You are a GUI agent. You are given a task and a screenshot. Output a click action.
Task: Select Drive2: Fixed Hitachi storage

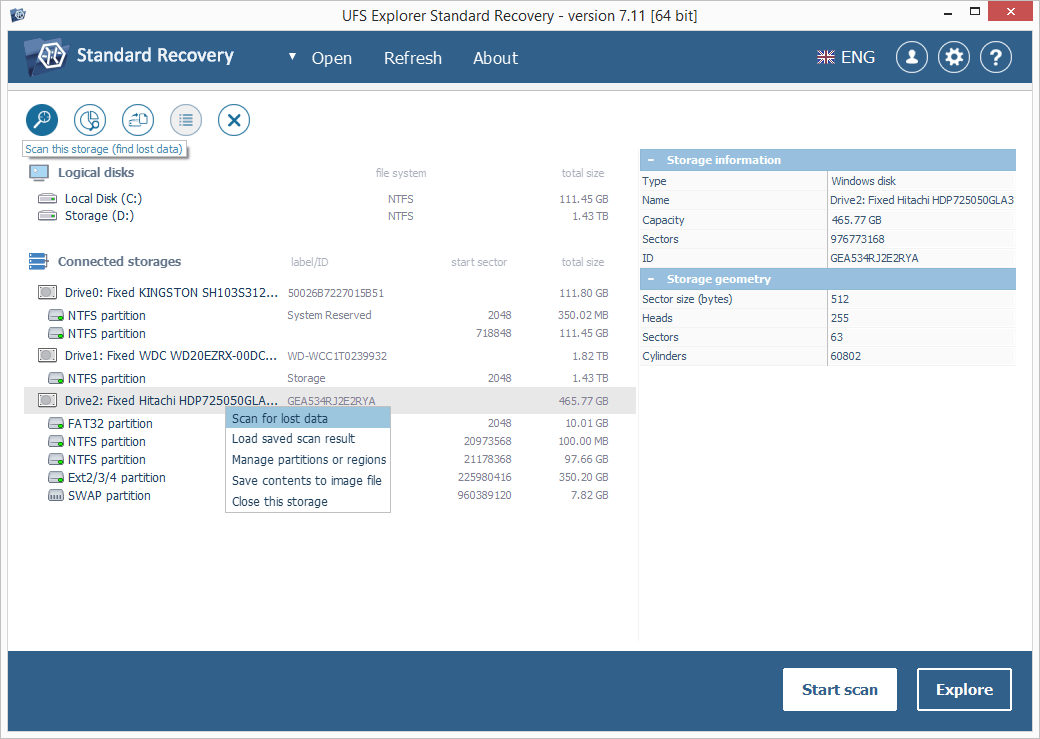coord(330,401)
